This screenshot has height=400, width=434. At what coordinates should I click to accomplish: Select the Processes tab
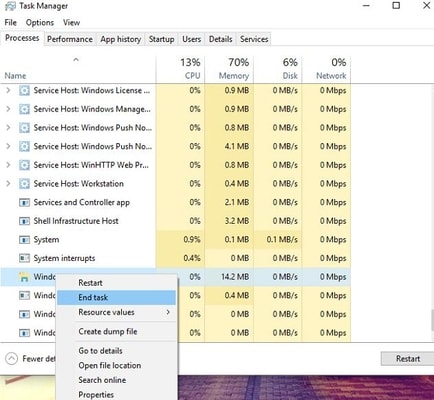(22, 38)
